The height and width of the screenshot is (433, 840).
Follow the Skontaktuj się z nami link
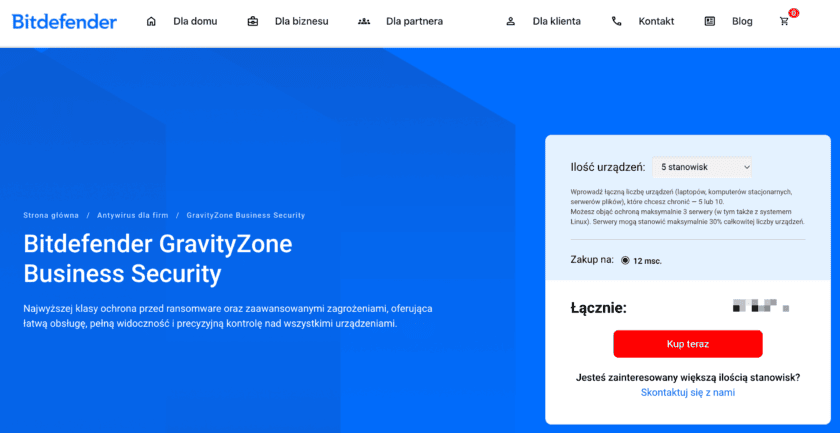pos(688,392)
